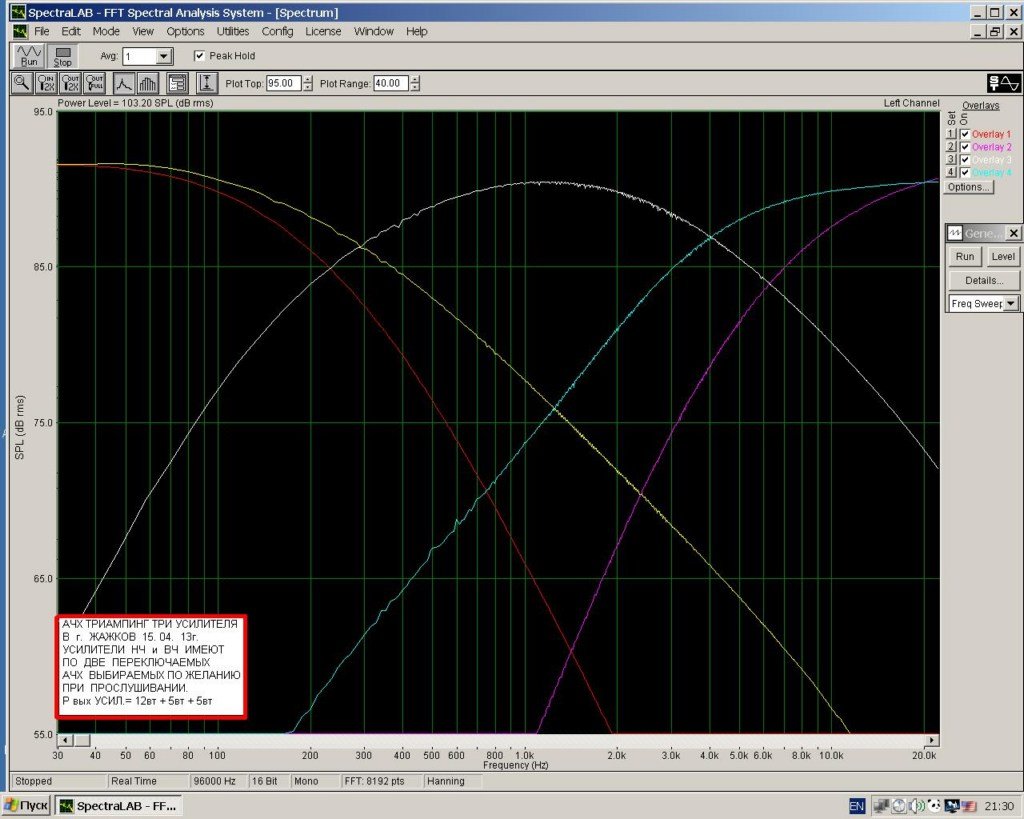The height and width of the screenshot is (819, 1024).
Task: Click the scrollbar left arrow under plot
Action: 65,740
